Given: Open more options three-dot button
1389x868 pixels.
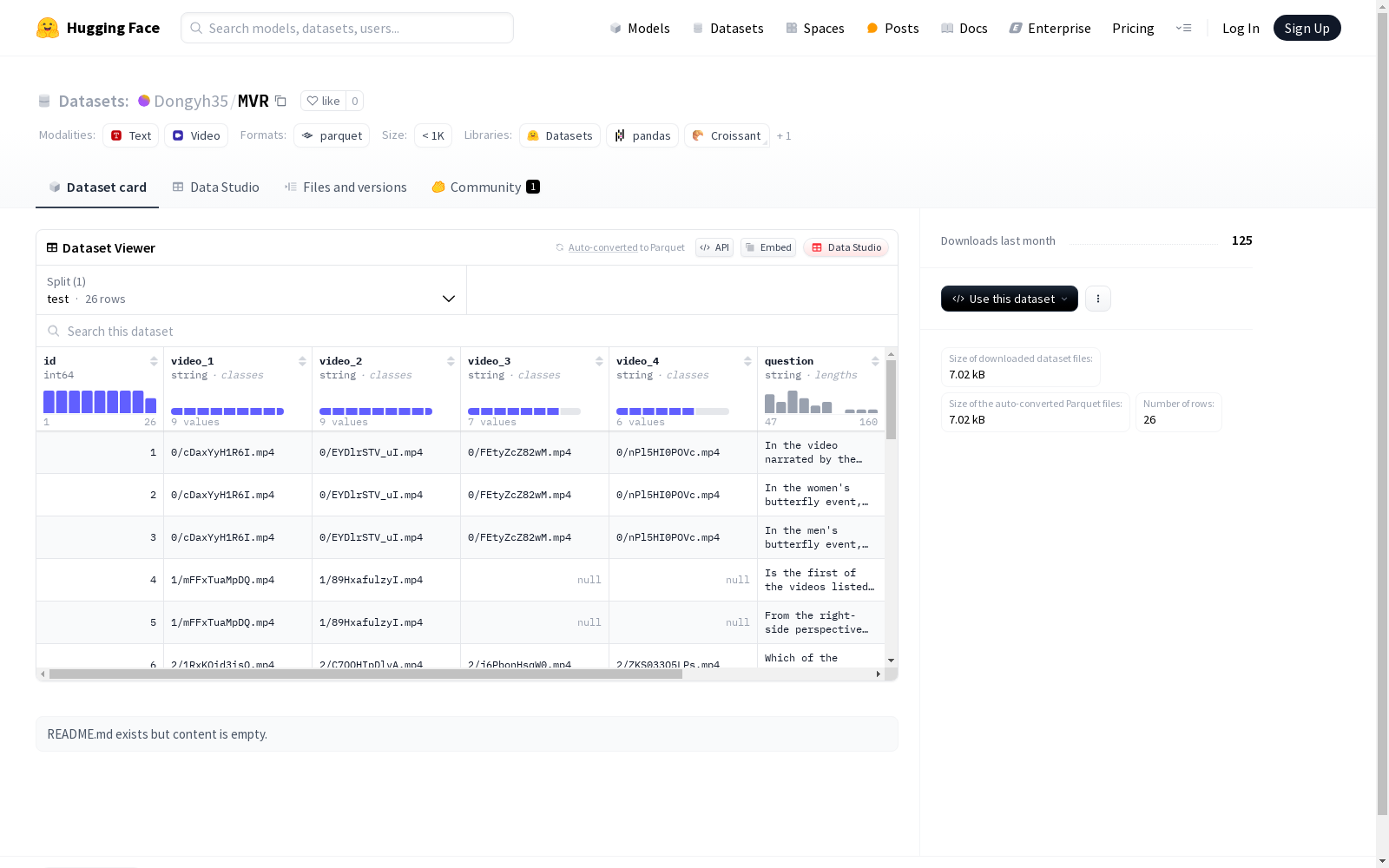Looking at the screenshot, I should tap(1098, 299).
